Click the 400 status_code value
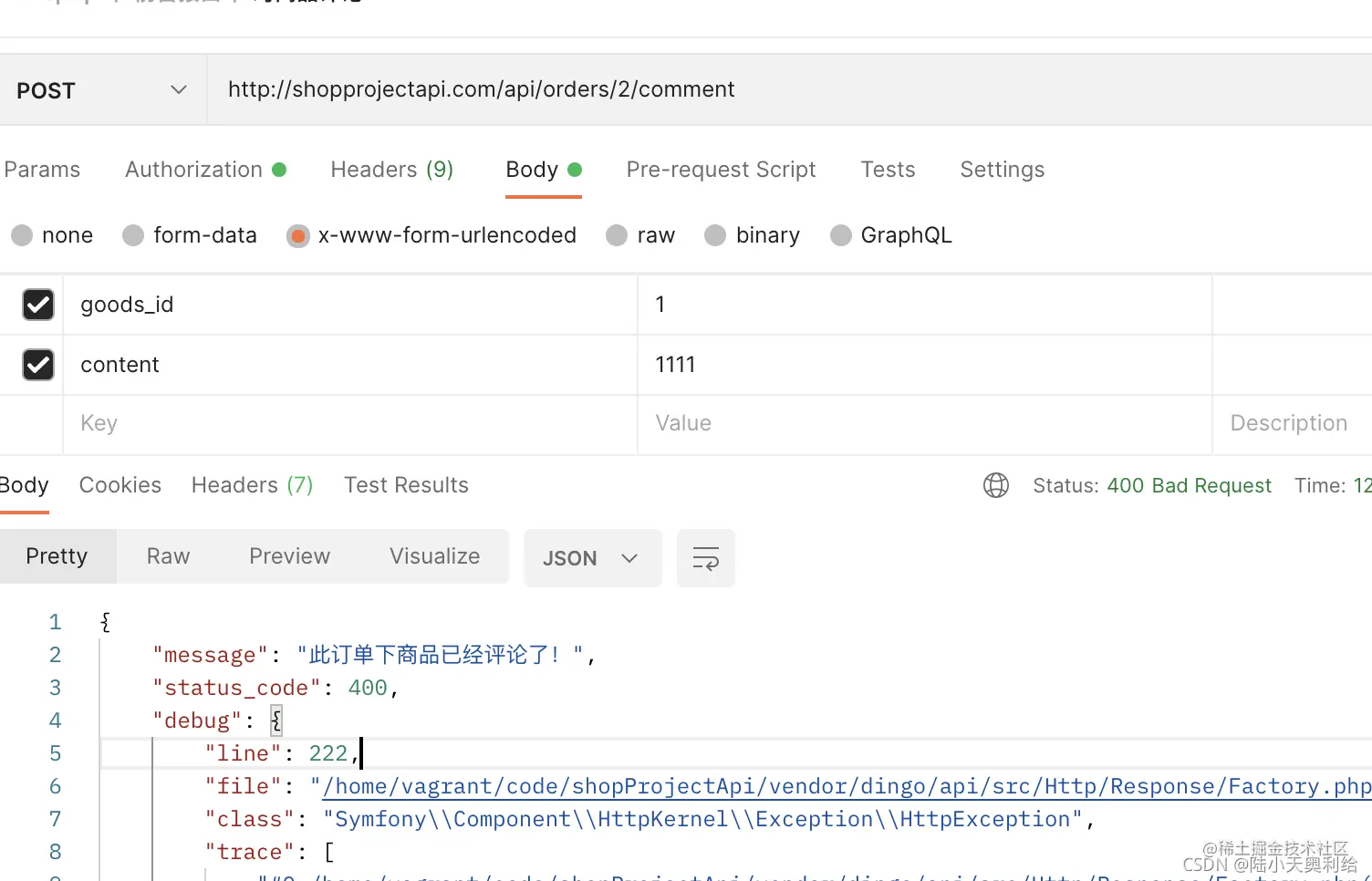The height and width of the screenshot is (881, 1372). click(x=368, y=688)
